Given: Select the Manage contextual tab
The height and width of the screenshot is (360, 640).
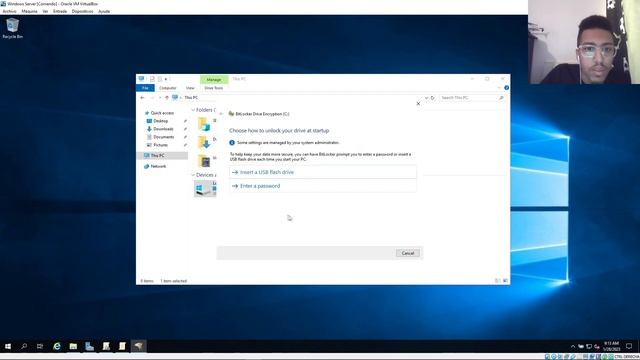Looking at the screenshot, I should click(214, 80).
